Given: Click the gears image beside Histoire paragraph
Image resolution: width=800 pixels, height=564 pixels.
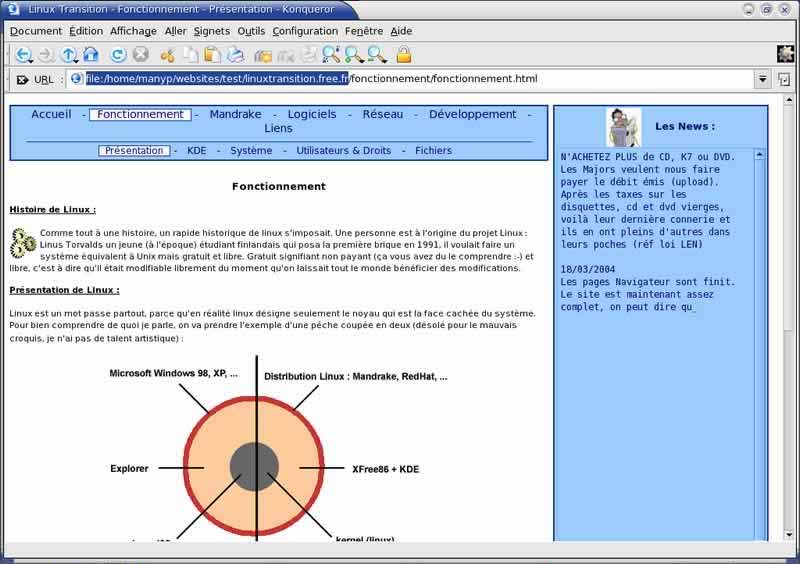Looking at the screenshot, I should 23,243.
